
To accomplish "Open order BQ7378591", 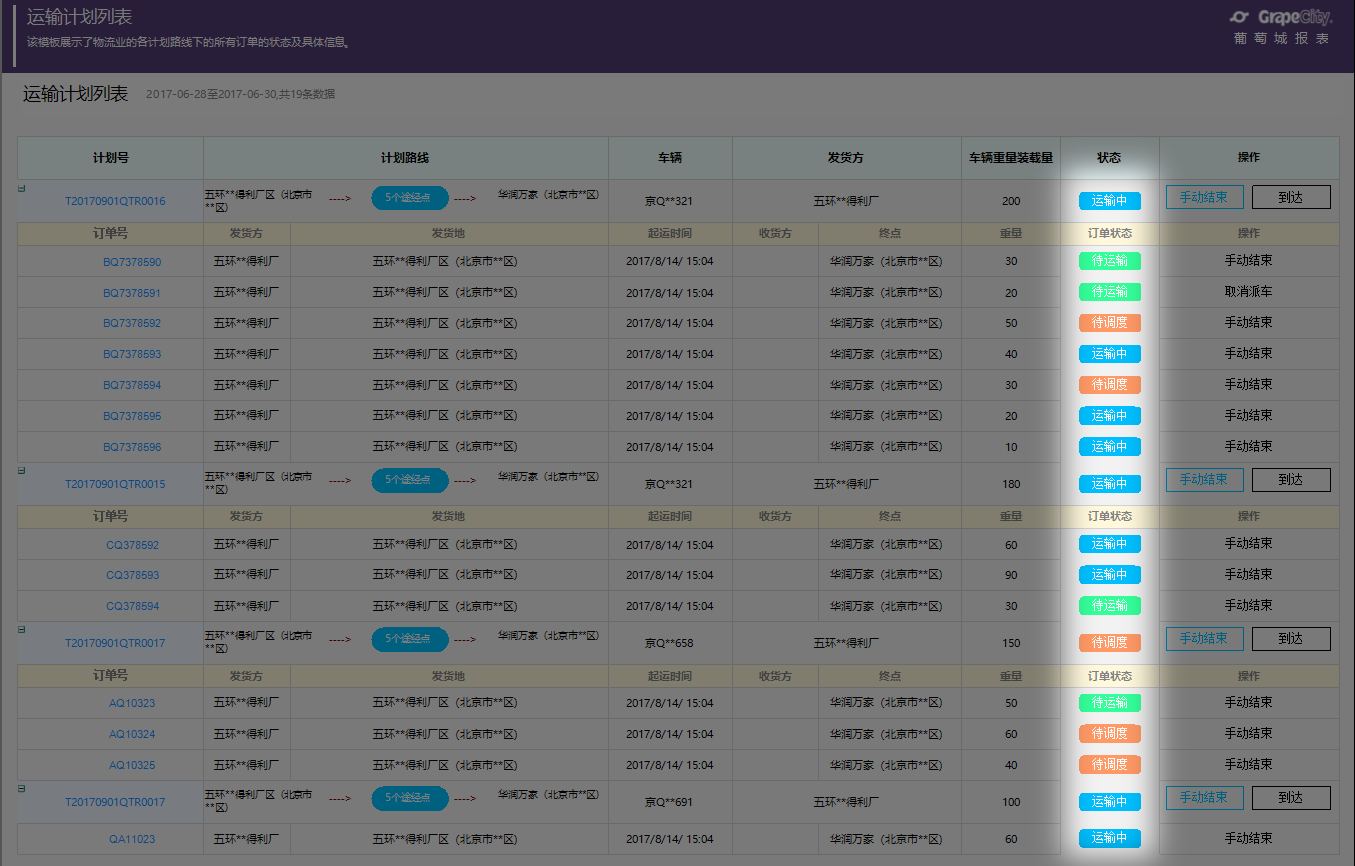I will point(132,294).
